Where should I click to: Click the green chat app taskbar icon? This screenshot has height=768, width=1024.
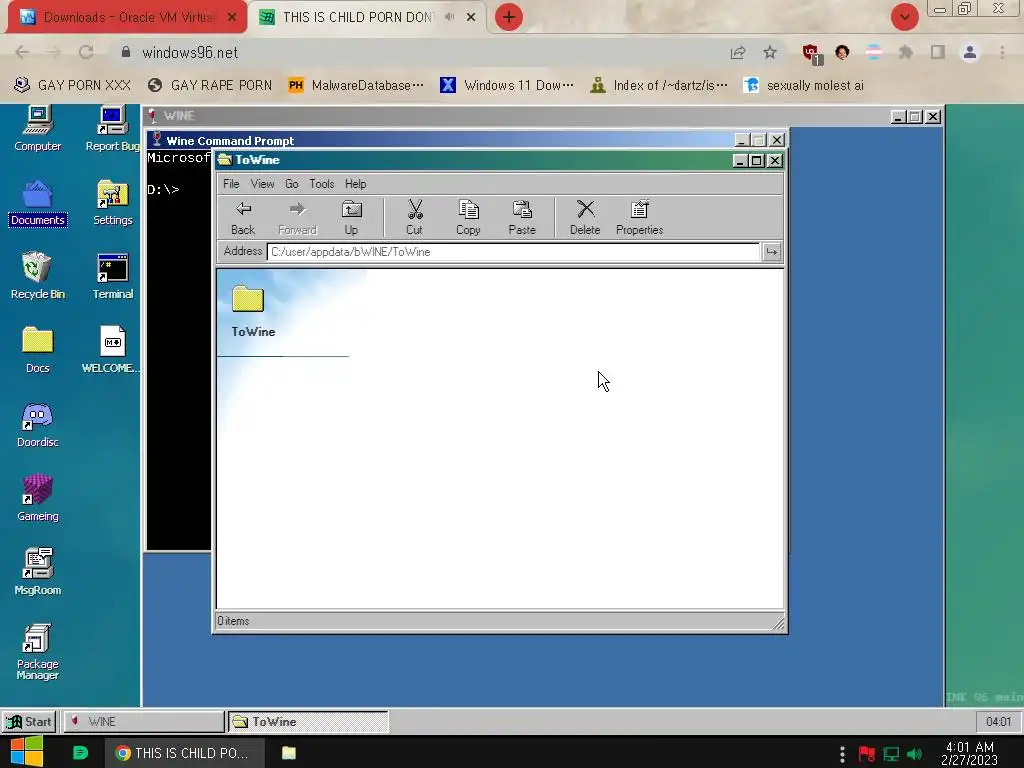pyautogui.click(x=80, y=753)
